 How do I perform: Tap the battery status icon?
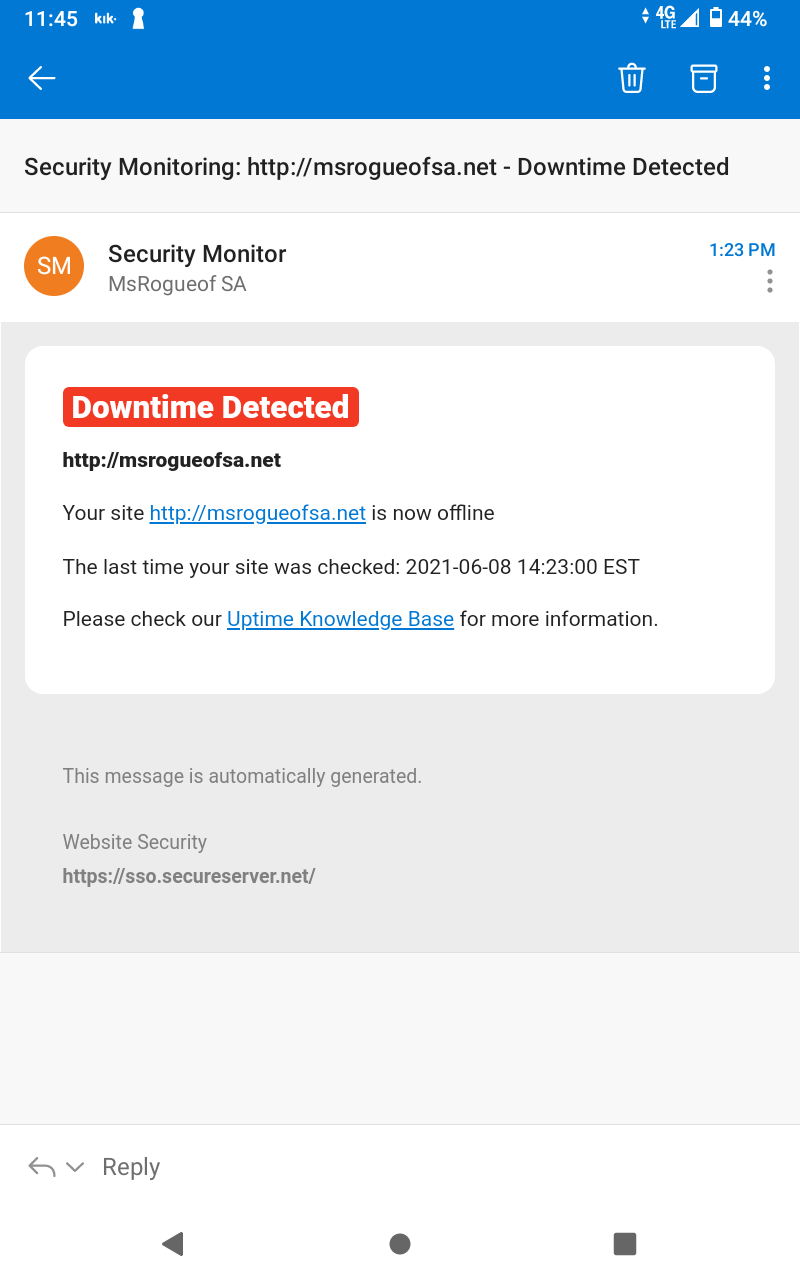tap(716, 18)
